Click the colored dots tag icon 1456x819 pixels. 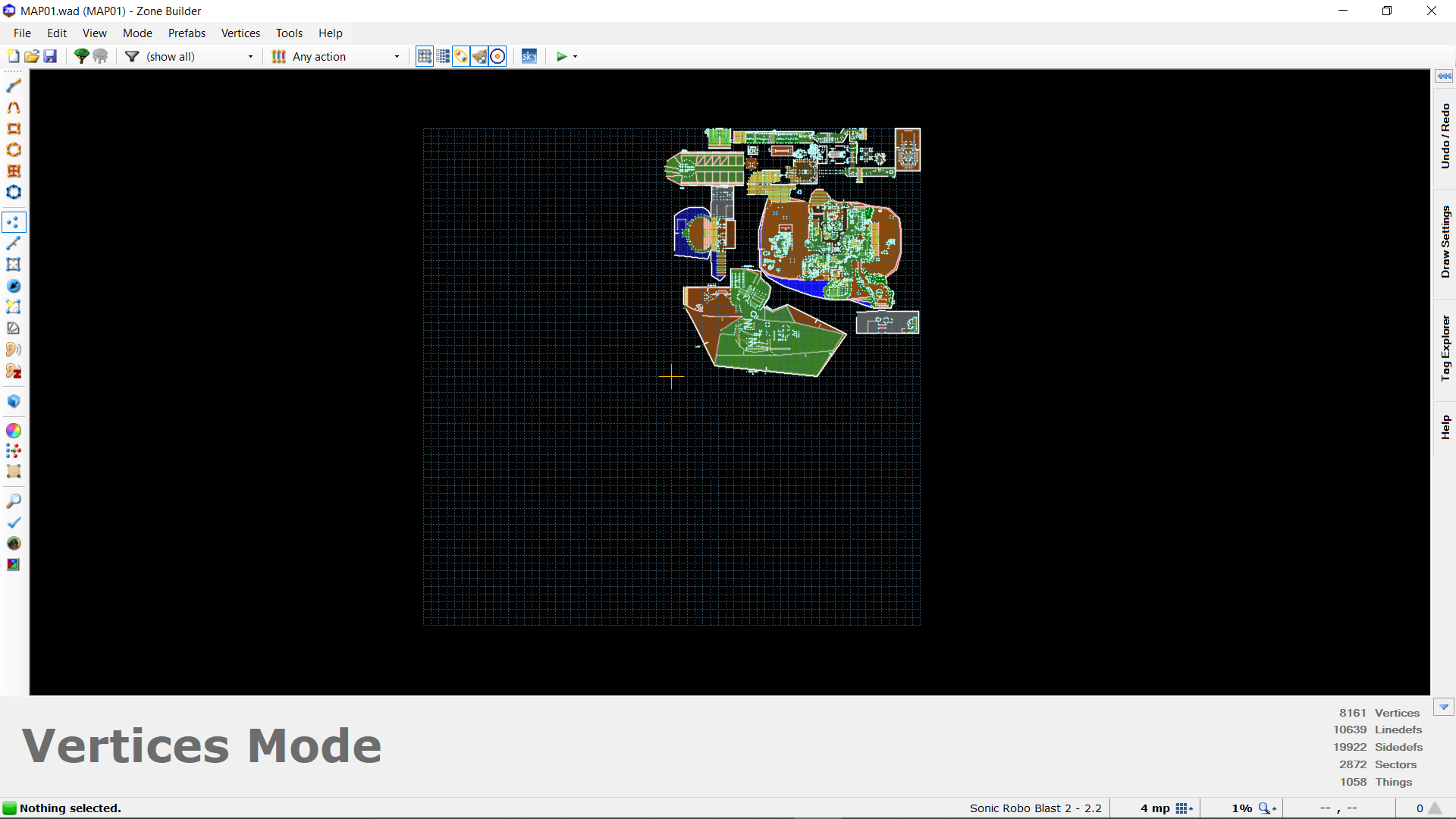pyautogui.click(x=14, y=450)
